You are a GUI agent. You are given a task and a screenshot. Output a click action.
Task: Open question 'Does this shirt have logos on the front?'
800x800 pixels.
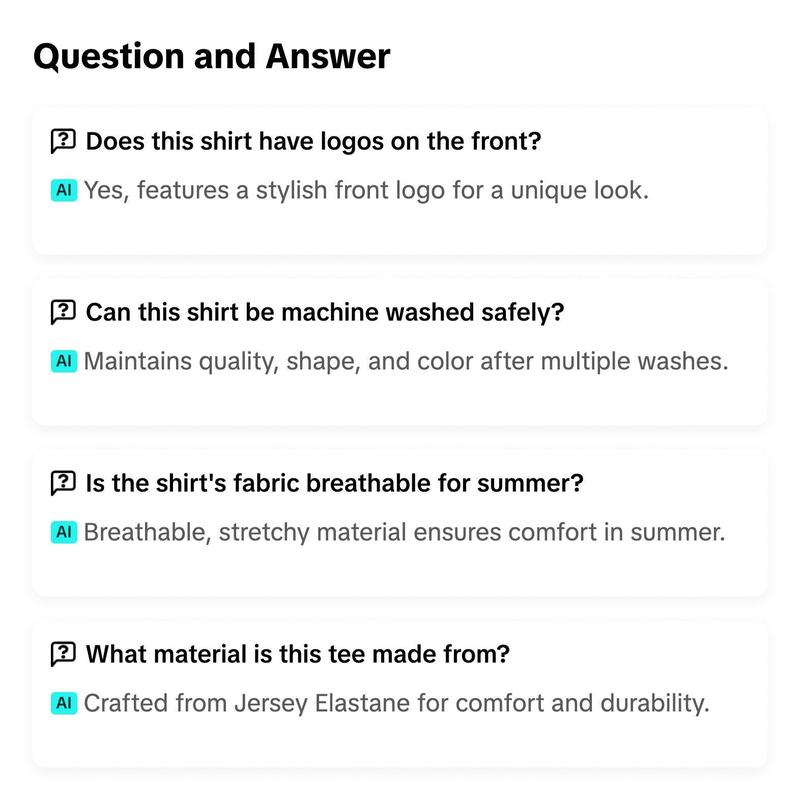(x=313, y=141)
